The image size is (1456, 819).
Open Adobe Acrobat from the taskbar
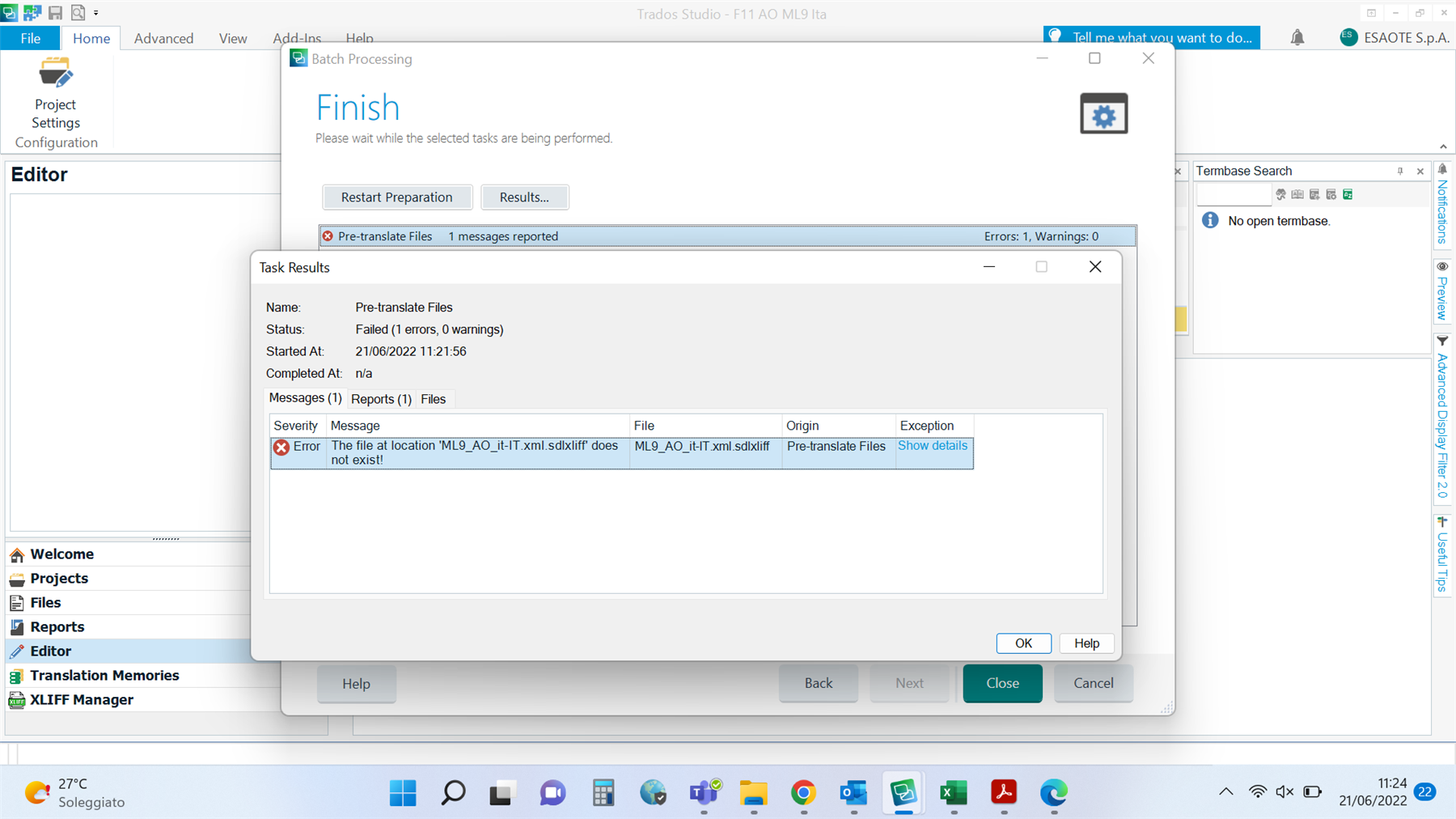coord(1003,793)
